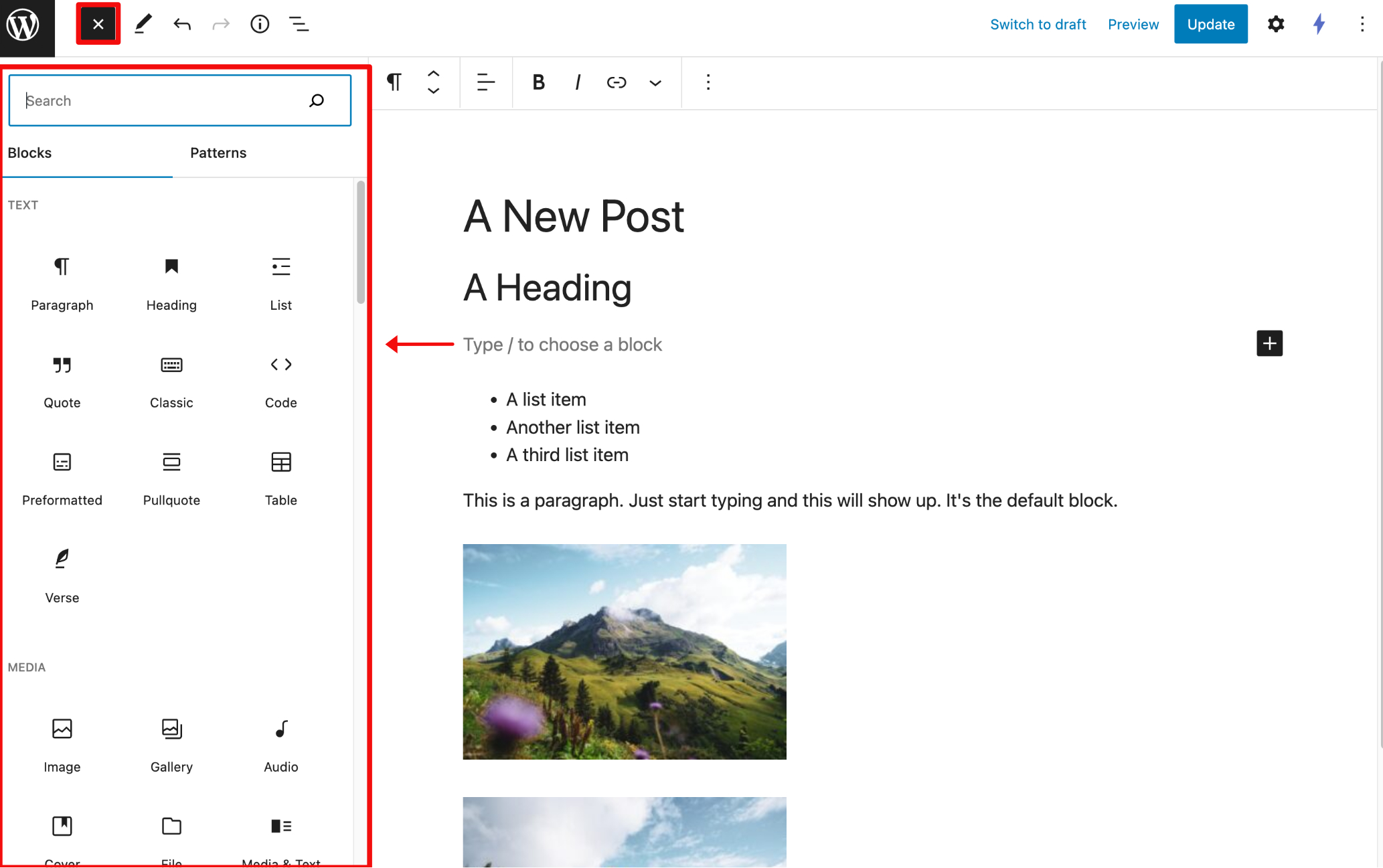1383x868 pixels.
Task: Select the Tools pencil icon
Action: coord(143,25)
